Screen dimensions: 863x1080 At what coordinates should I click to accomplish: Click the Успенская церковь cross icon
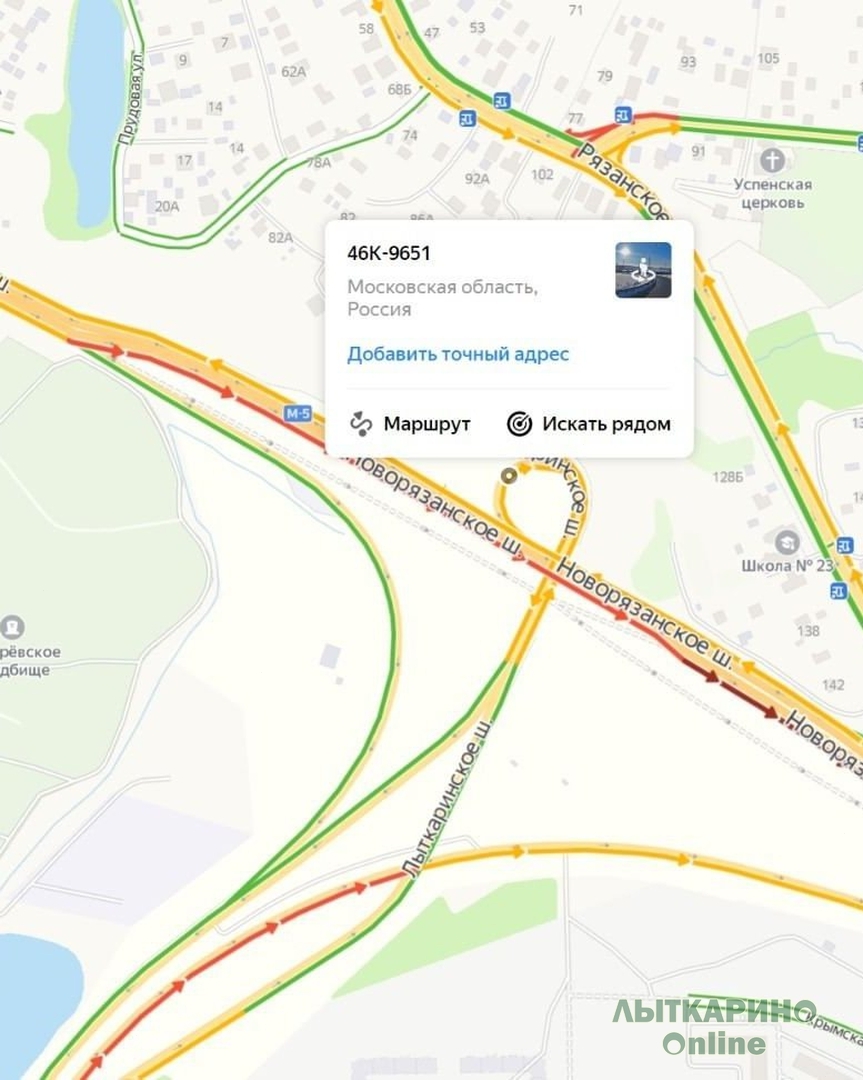coord(772,160)
